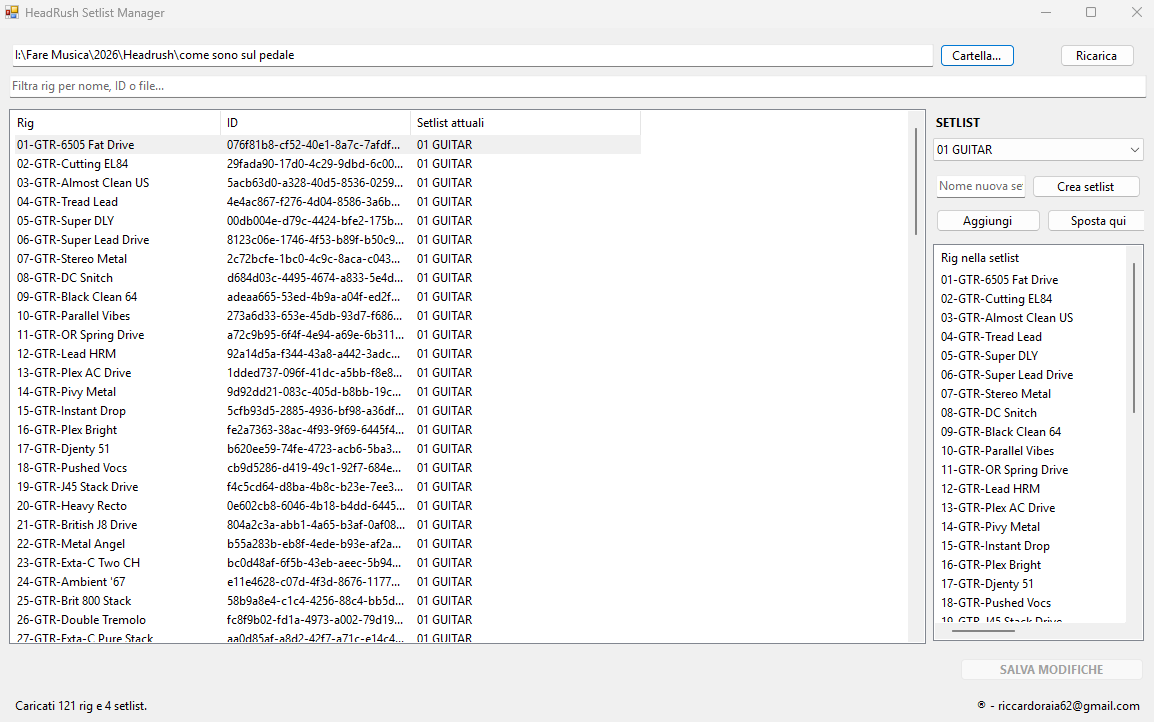Select rig 02-GTR-Cutting EL84 in main list
Screen dimensions: 1154x722
pos(72,164)
